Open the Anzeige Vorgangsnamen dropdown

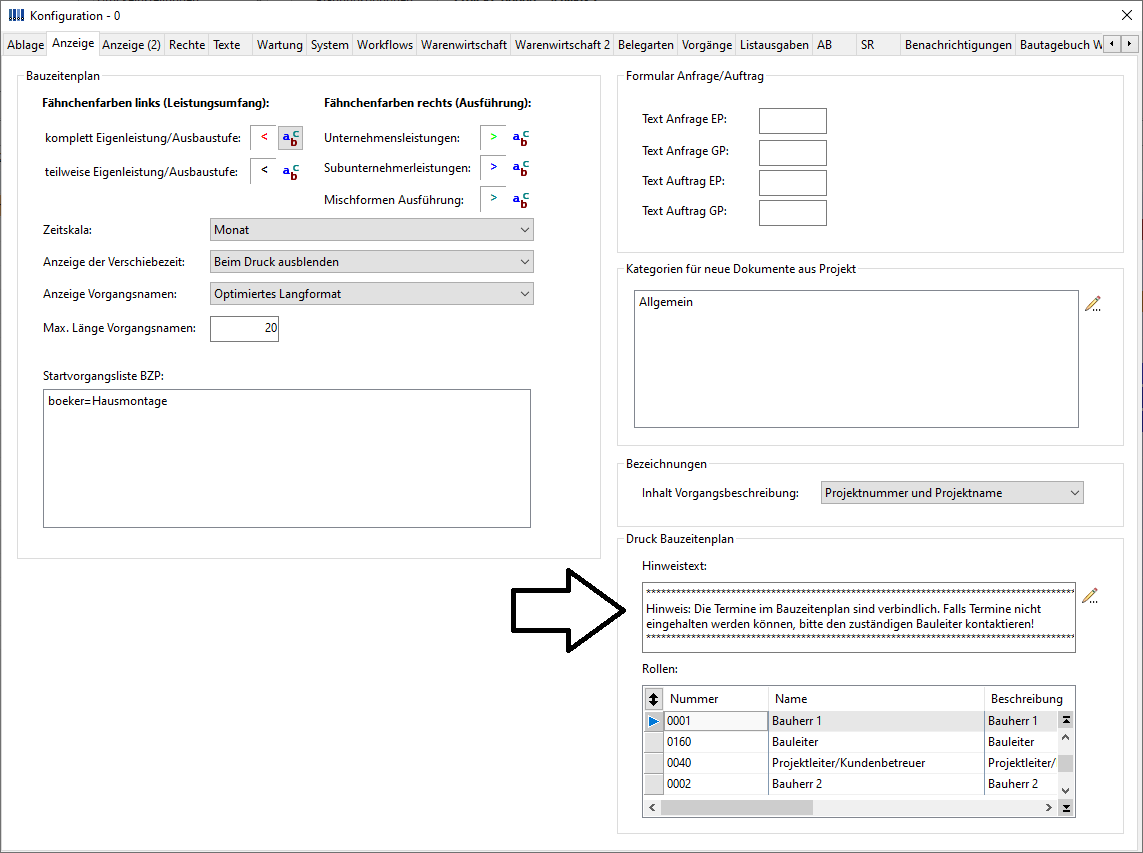372,294
